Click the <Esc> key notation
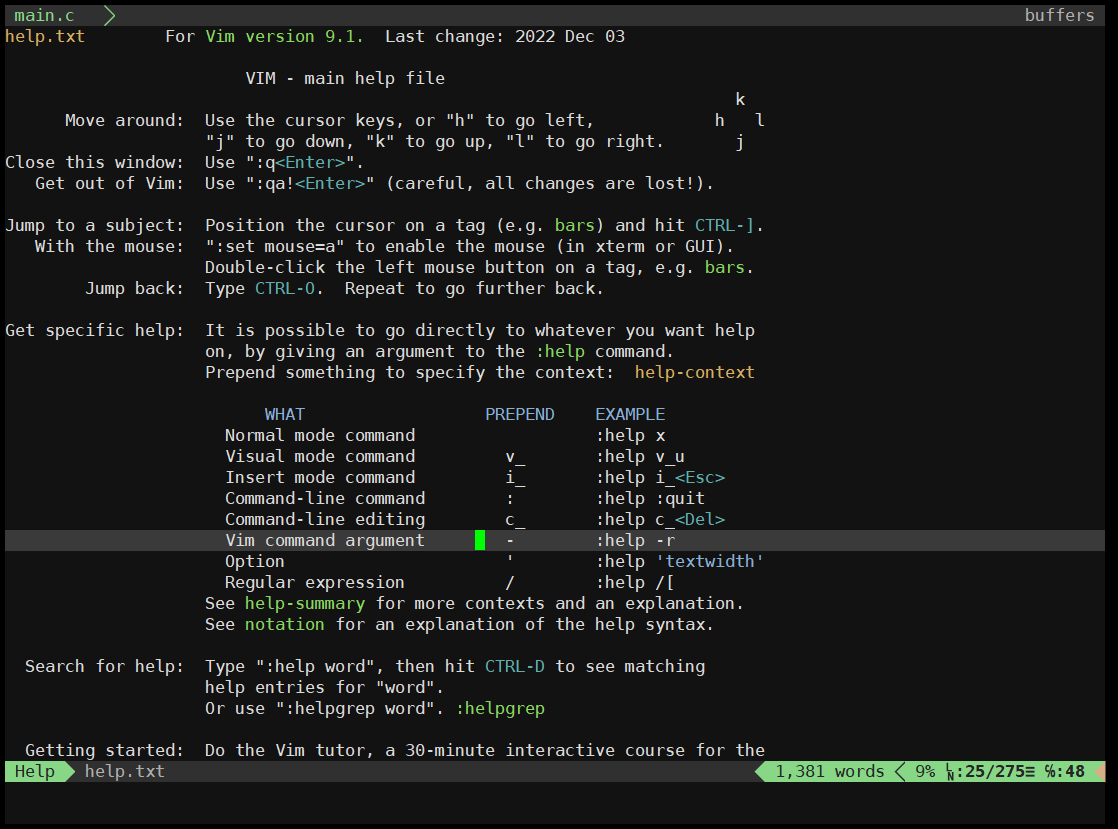Image resolution: width=1118 pixels, height=829 pixels. (x=699, y=478)
